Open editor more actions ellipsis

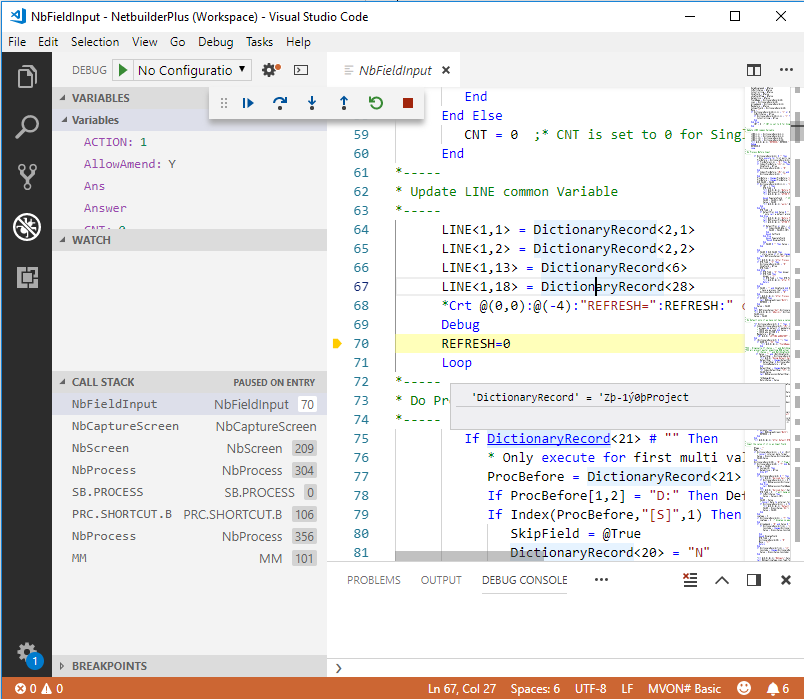(x=786, y=70)
